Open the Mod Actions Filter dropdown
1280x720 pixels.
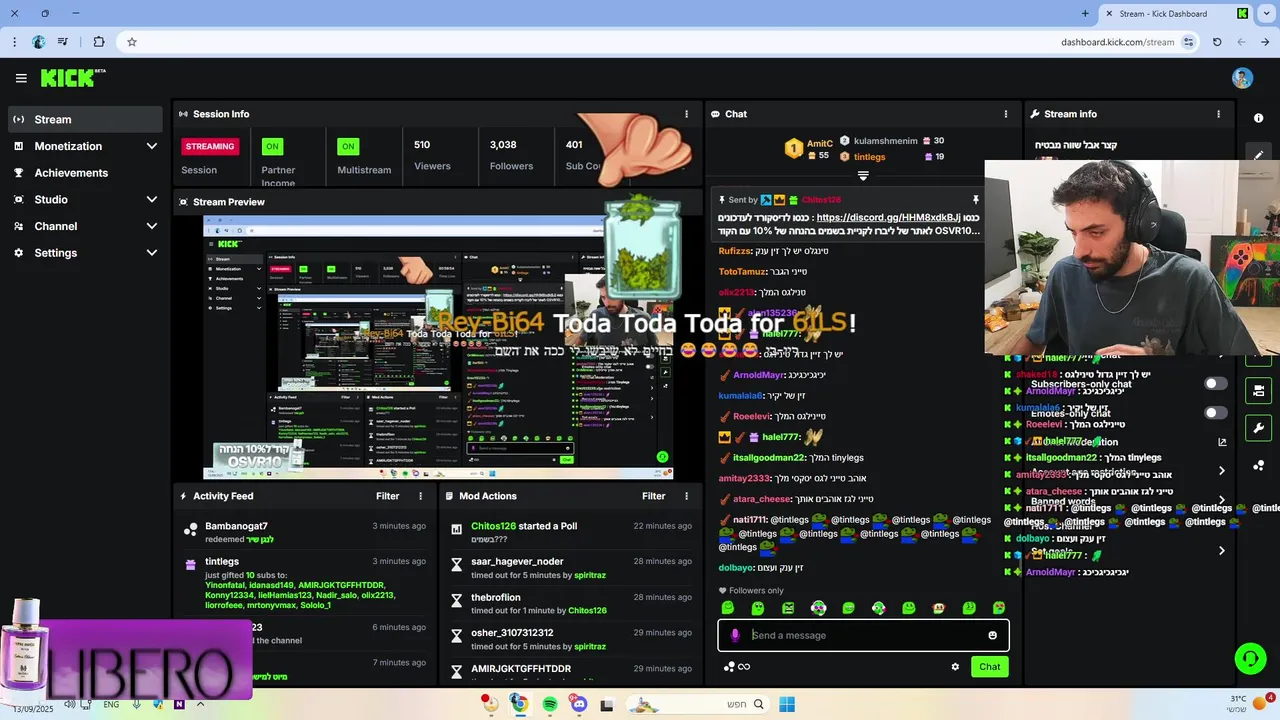coord(654,496)
